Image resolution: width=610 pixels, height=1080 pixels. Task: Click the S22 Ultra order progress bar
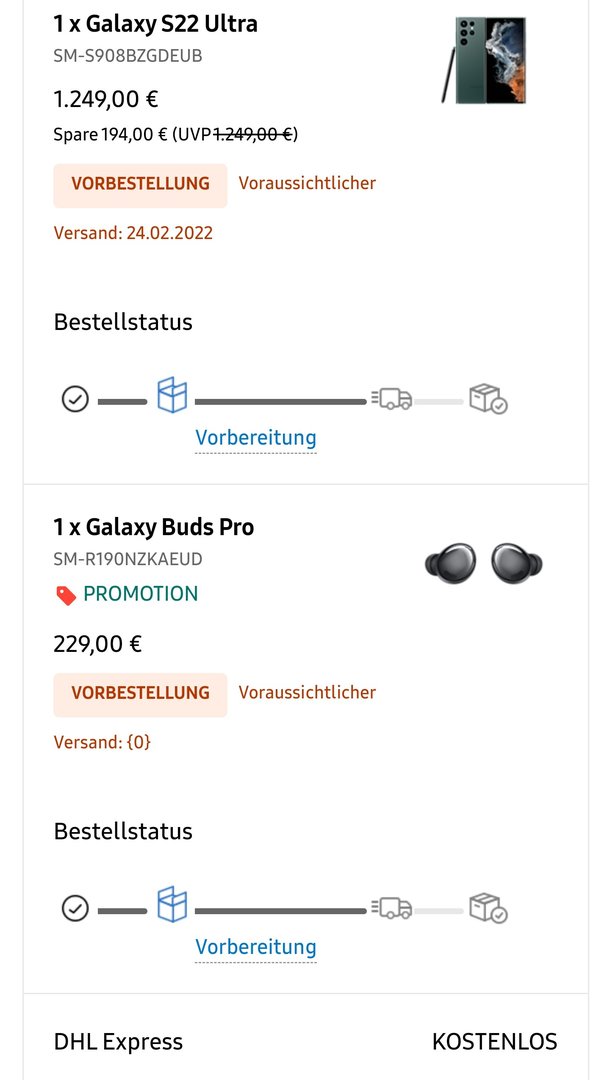[284, 399]
